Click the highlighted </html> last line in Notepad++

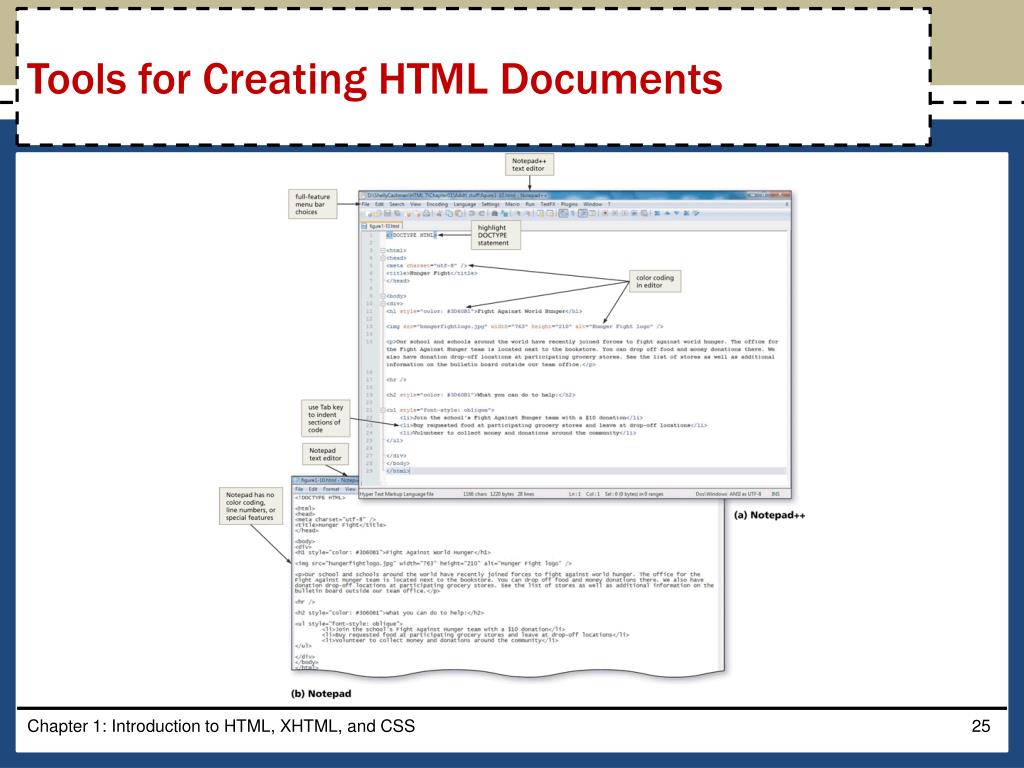[x=398, y=471]
